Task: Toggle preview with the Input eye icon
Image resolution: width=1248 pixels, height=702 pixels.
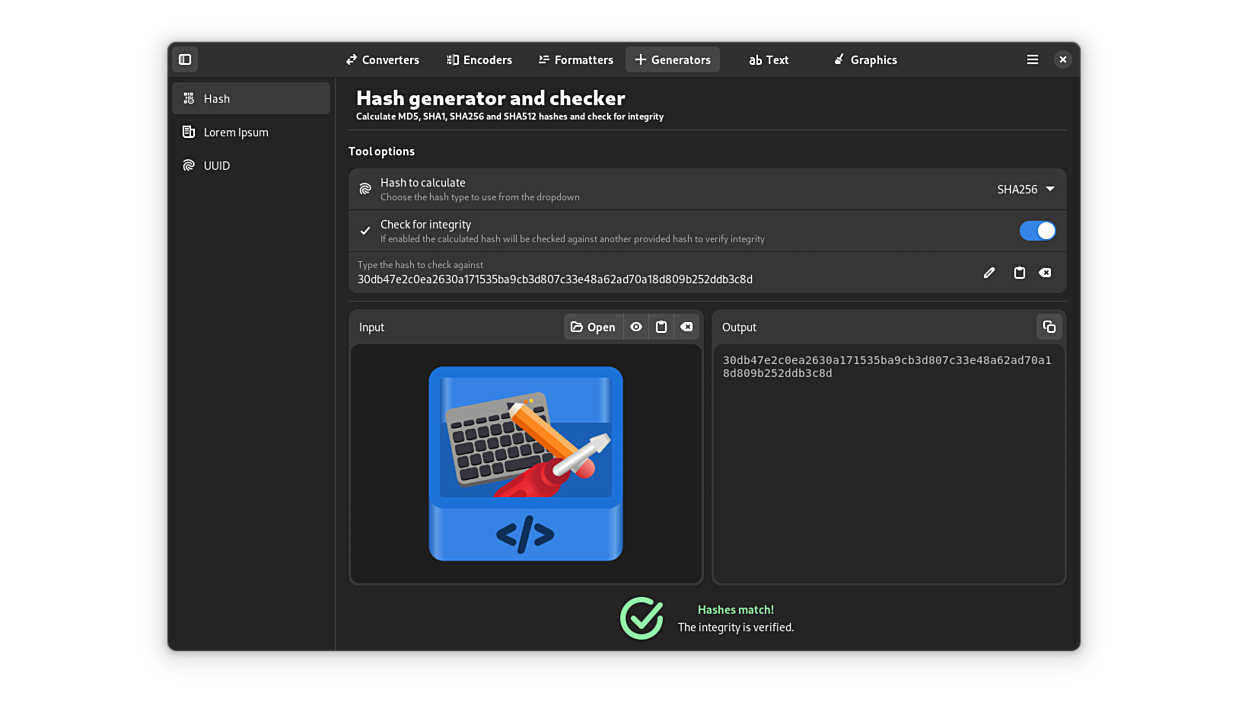Action: [636, 326]
